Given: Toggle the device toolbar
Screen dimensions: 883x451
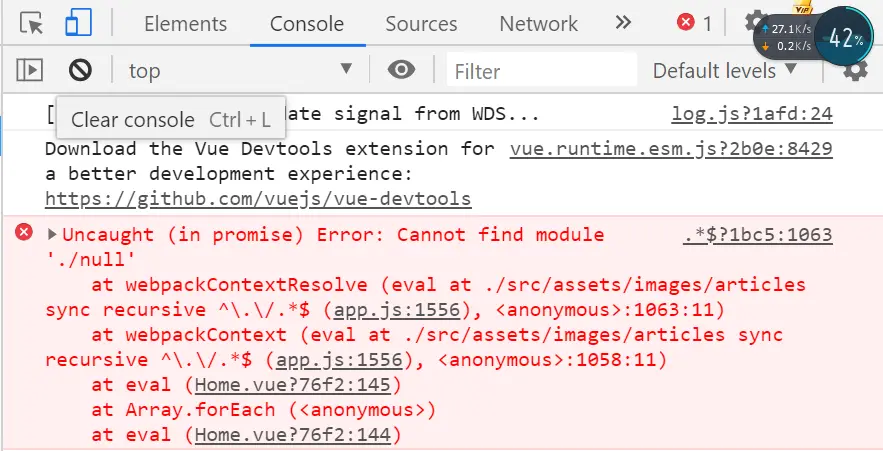Looking at the screenshot, I should point(82,23).
